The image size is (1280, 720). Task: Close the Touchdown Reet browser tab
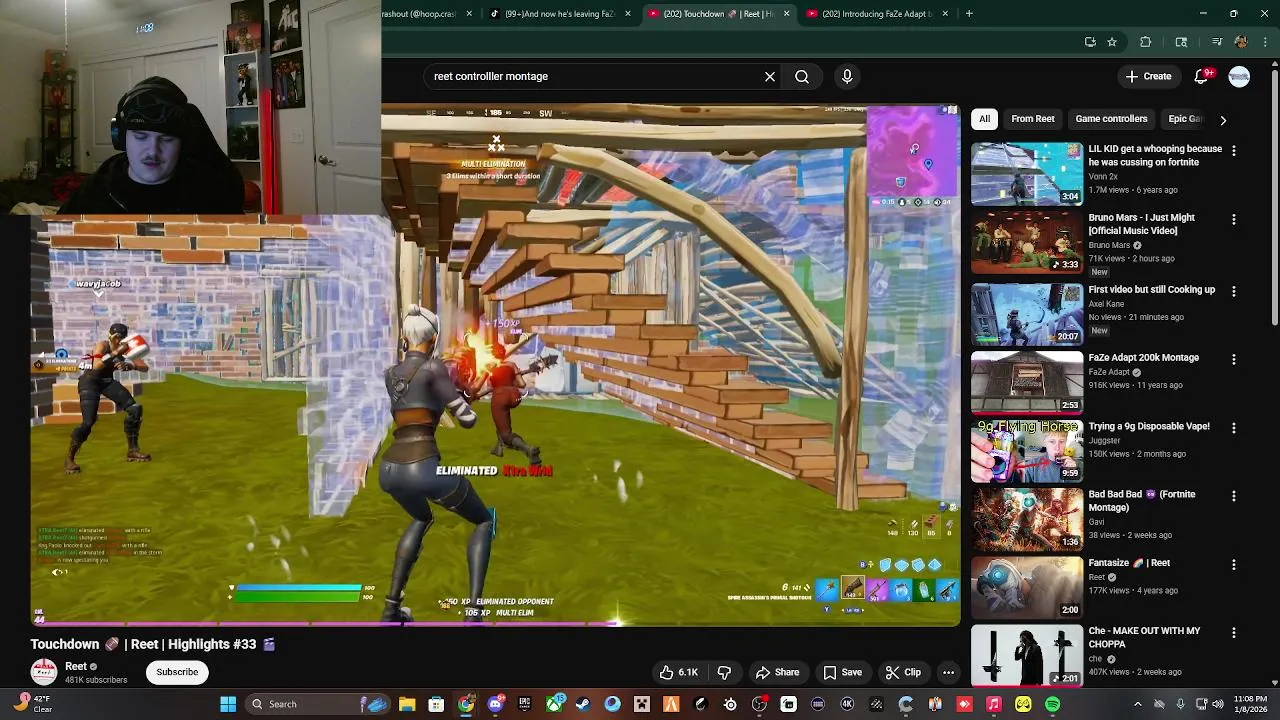click(x=786, y=14)
